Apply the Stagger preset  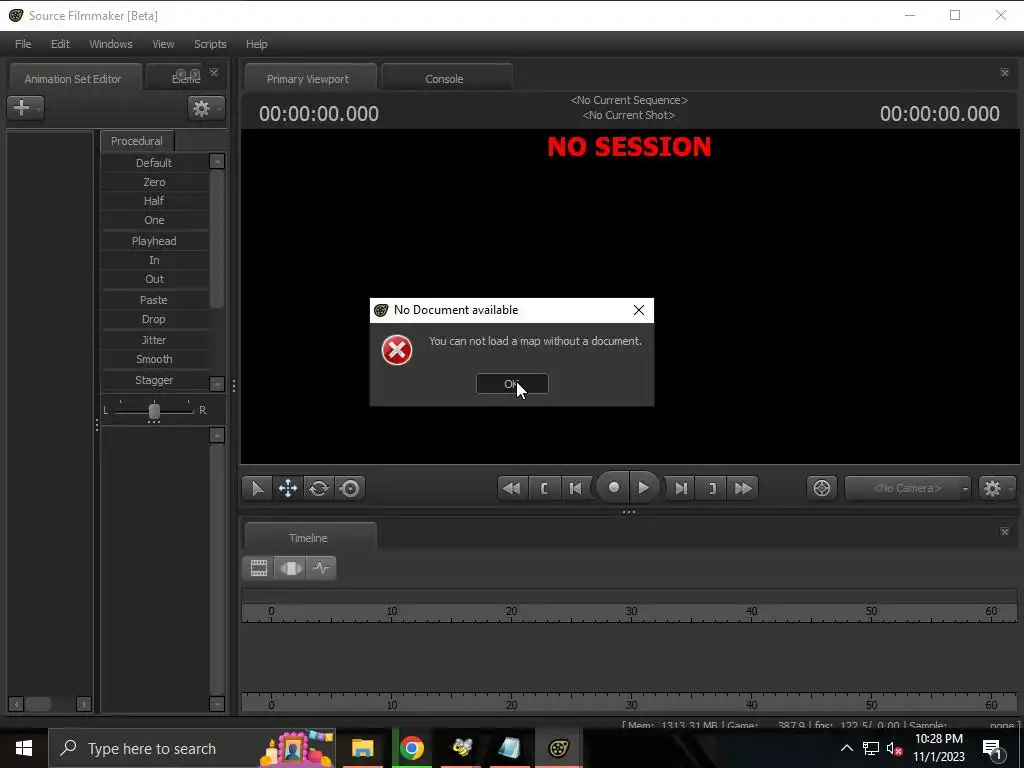pos(154,380)
